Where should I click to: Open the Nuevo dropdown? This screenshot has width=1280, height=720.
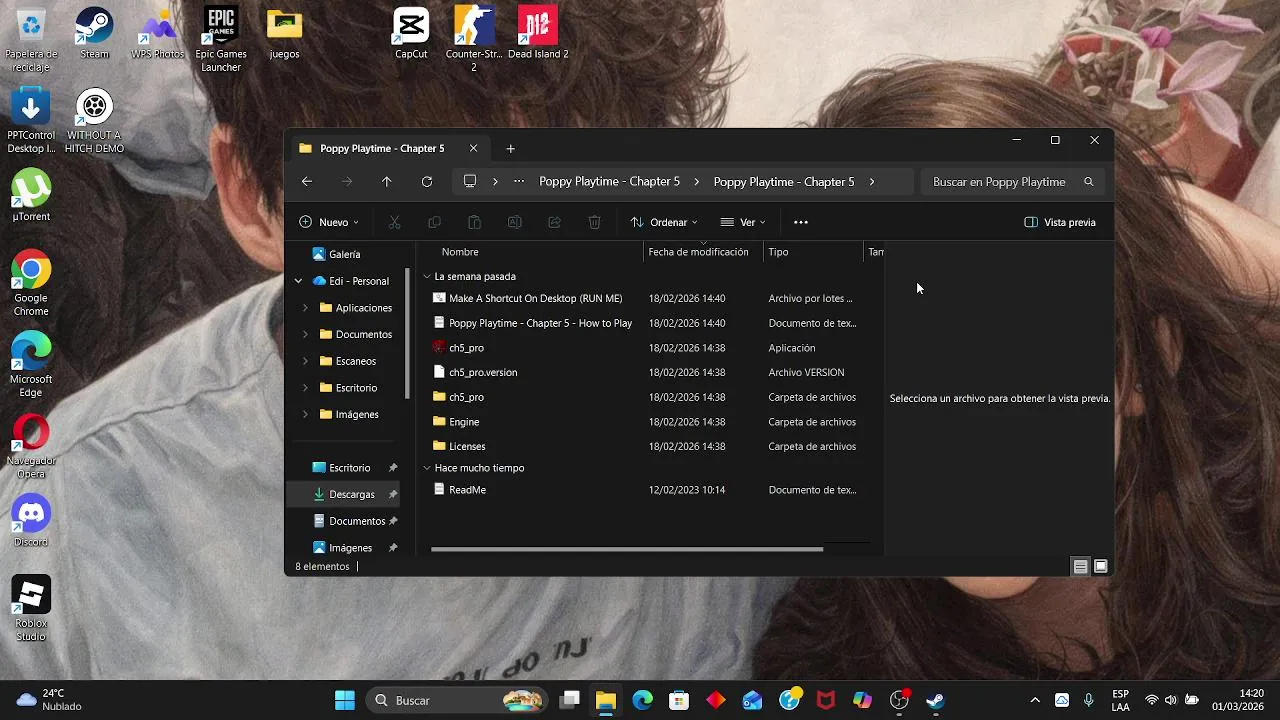pyautogui.click(x=329, y=222)
